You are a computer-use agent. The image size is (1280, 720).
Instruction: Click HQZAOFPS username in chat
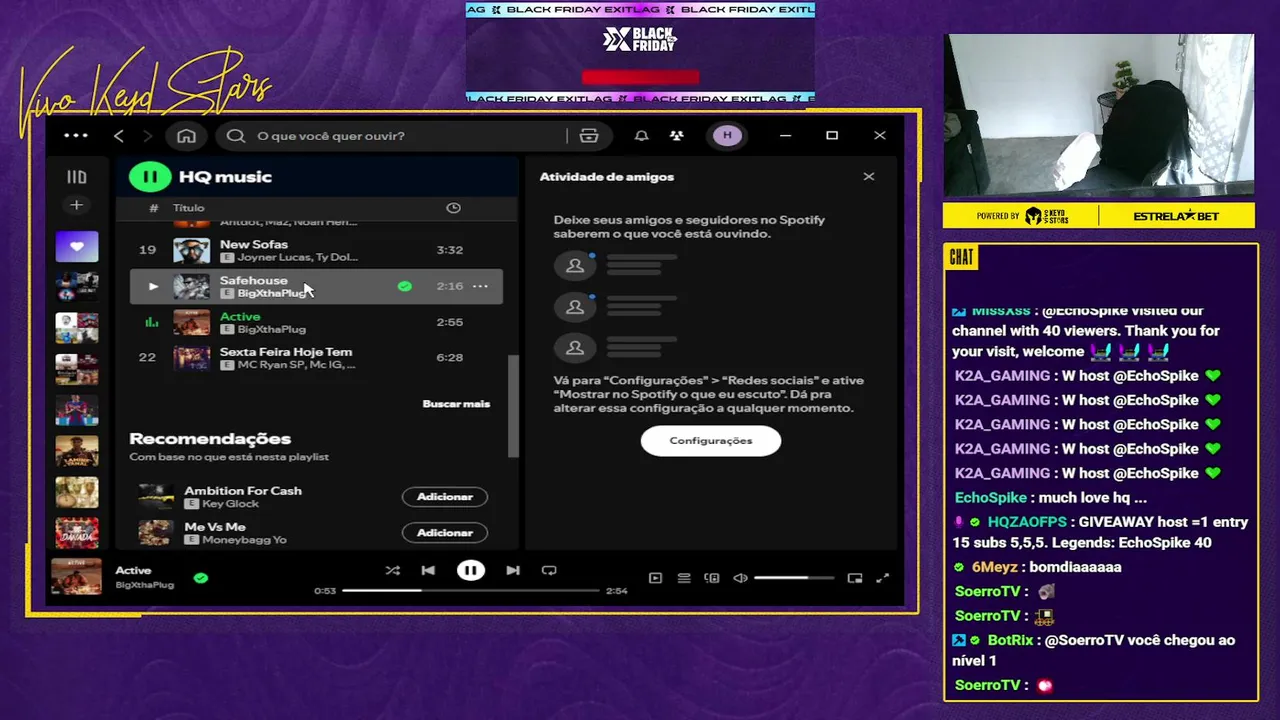[1027, 522]
